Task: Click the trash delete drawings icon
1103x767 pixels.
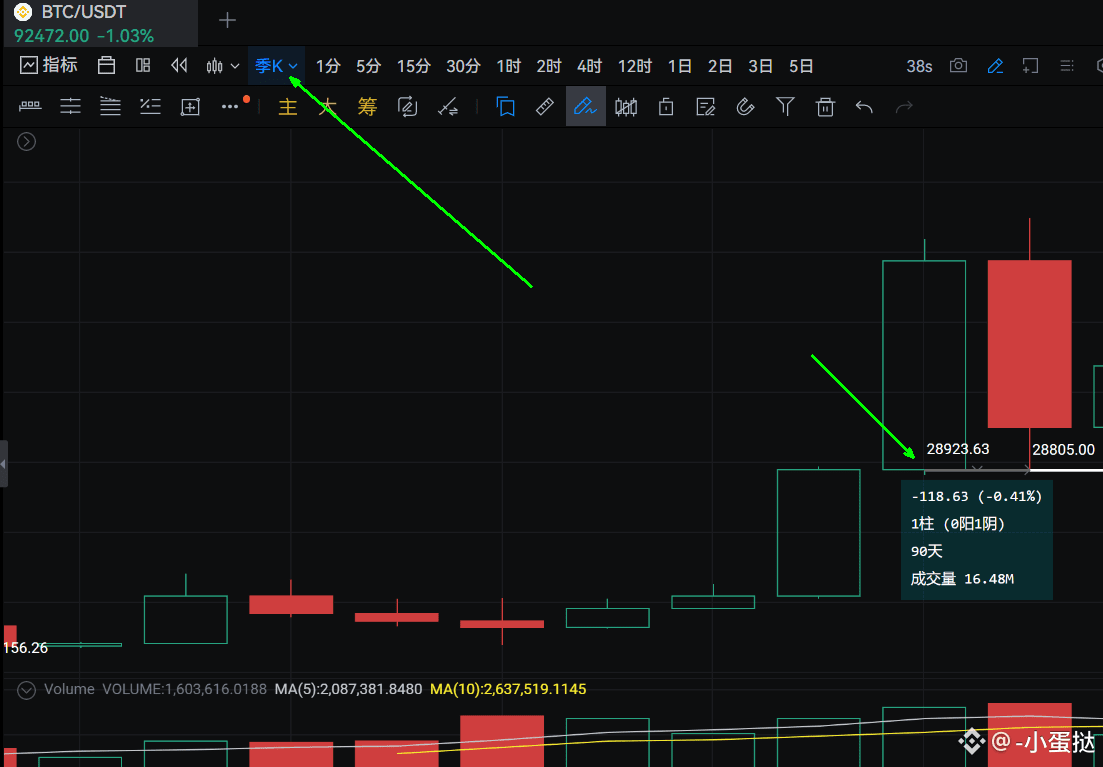Action: pyautogui.click(x=825, y=107)
